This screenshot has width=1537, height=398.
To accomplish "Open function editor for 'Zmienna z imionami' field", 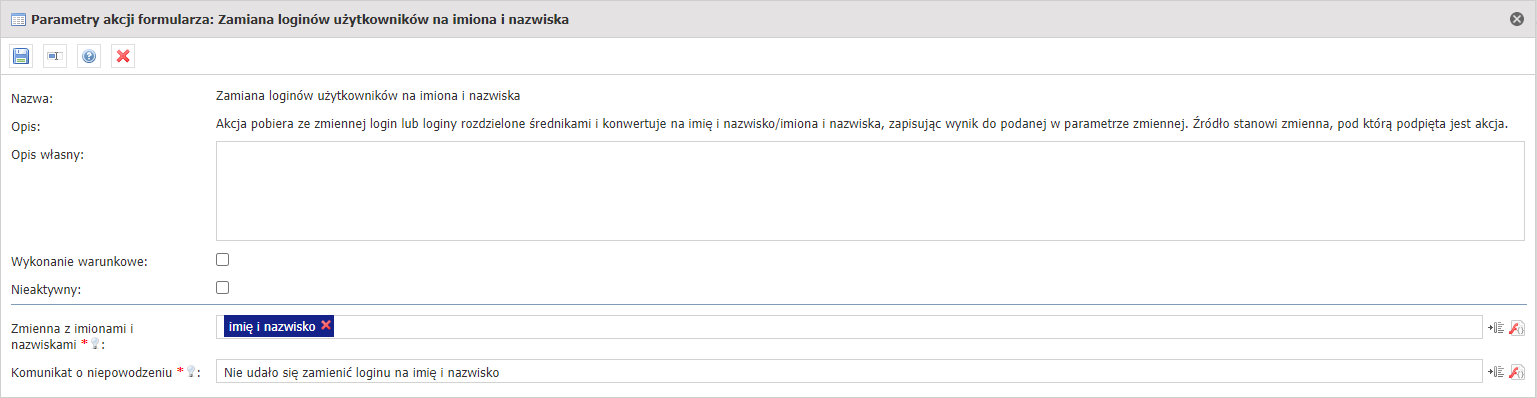I will 1517,327.
